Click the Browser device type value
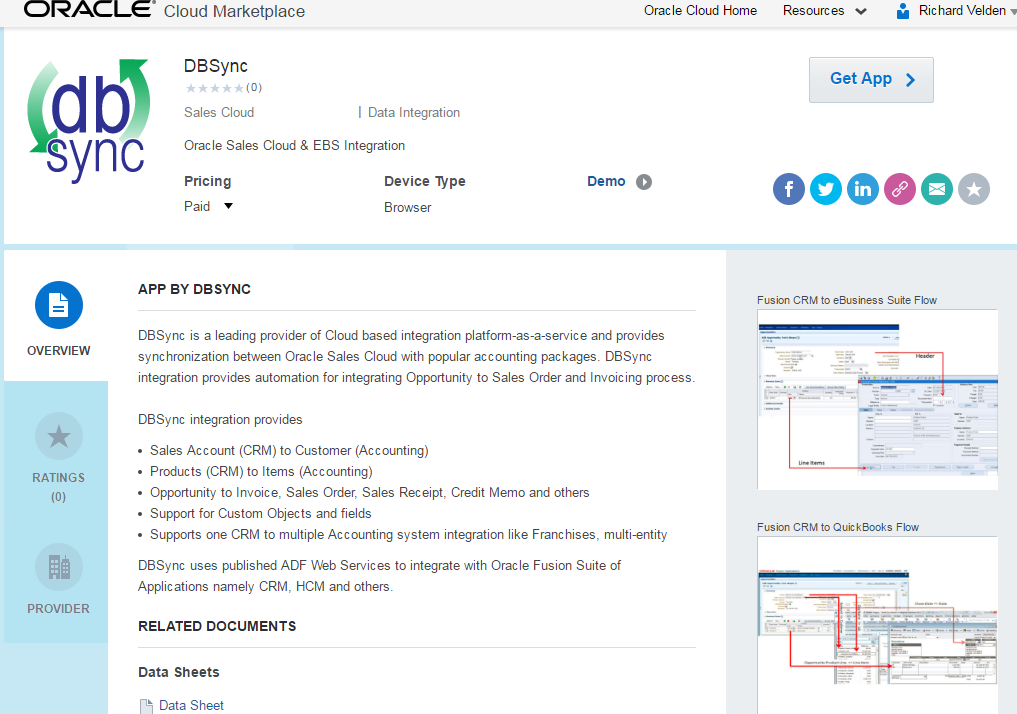1017x714 pixels. pos(407,208)
